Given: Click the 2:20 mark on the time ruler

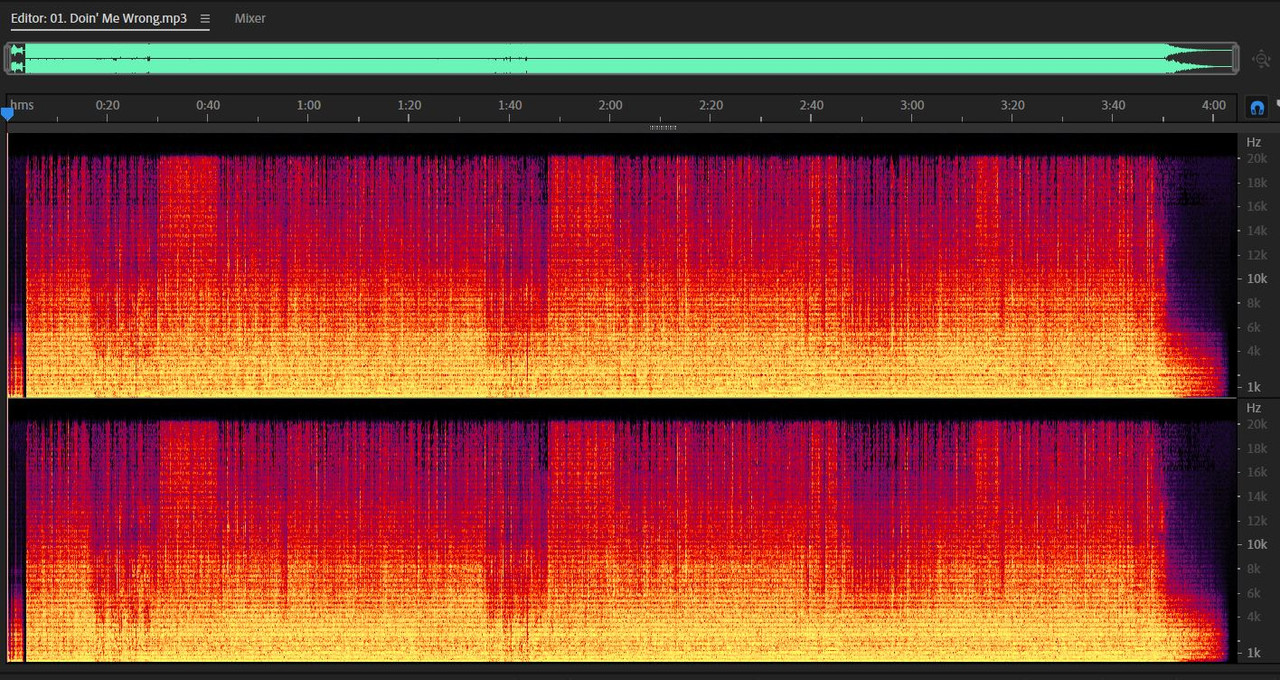Looking at the screenshot, I should [x=711, y=105].
